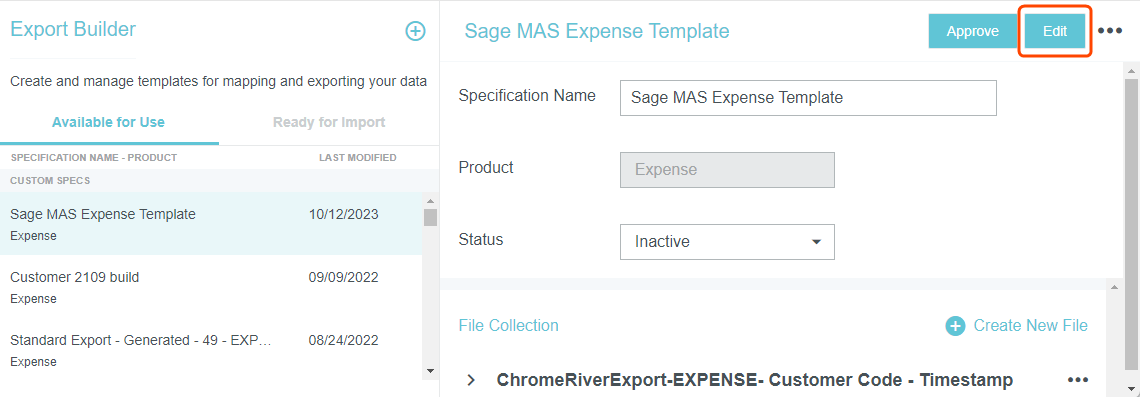Select Standard Export - Generated - 49 spec
Viewport: 1140px width, 397px height.
pos(211,350)
